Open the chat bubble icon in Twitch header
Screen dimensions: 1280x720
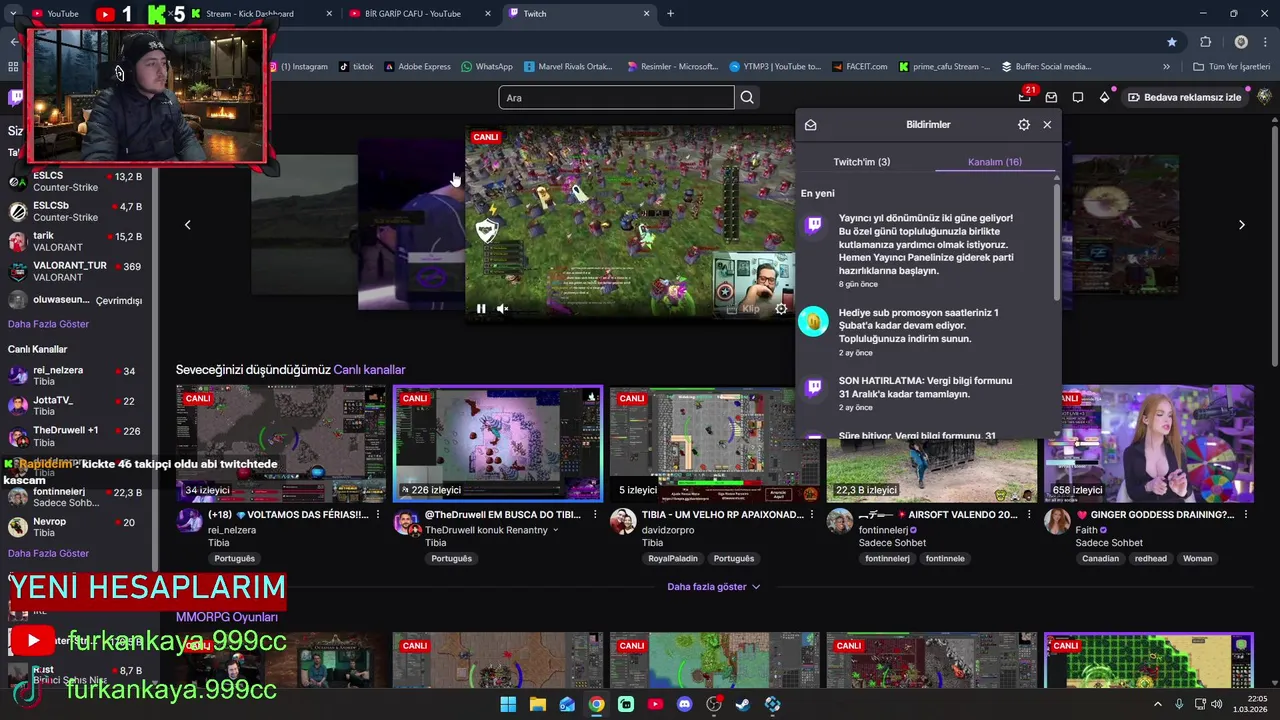point(1078,97)
